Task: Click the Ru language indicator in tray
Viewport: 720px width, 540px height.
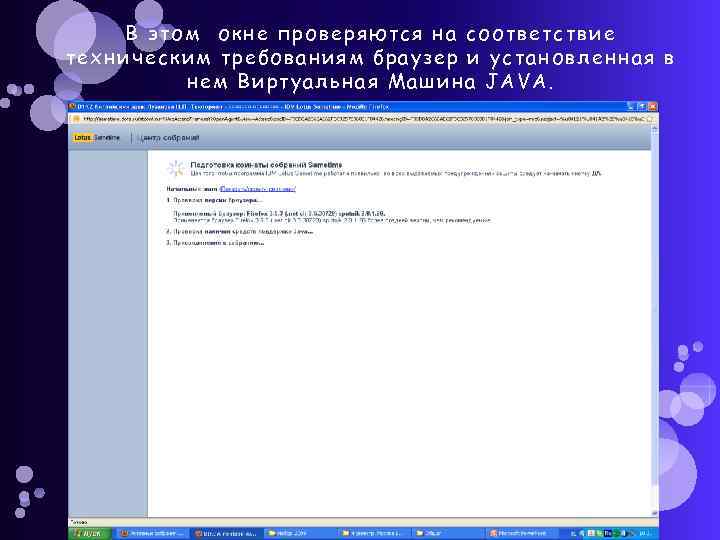Action: [x=608, y=534]
